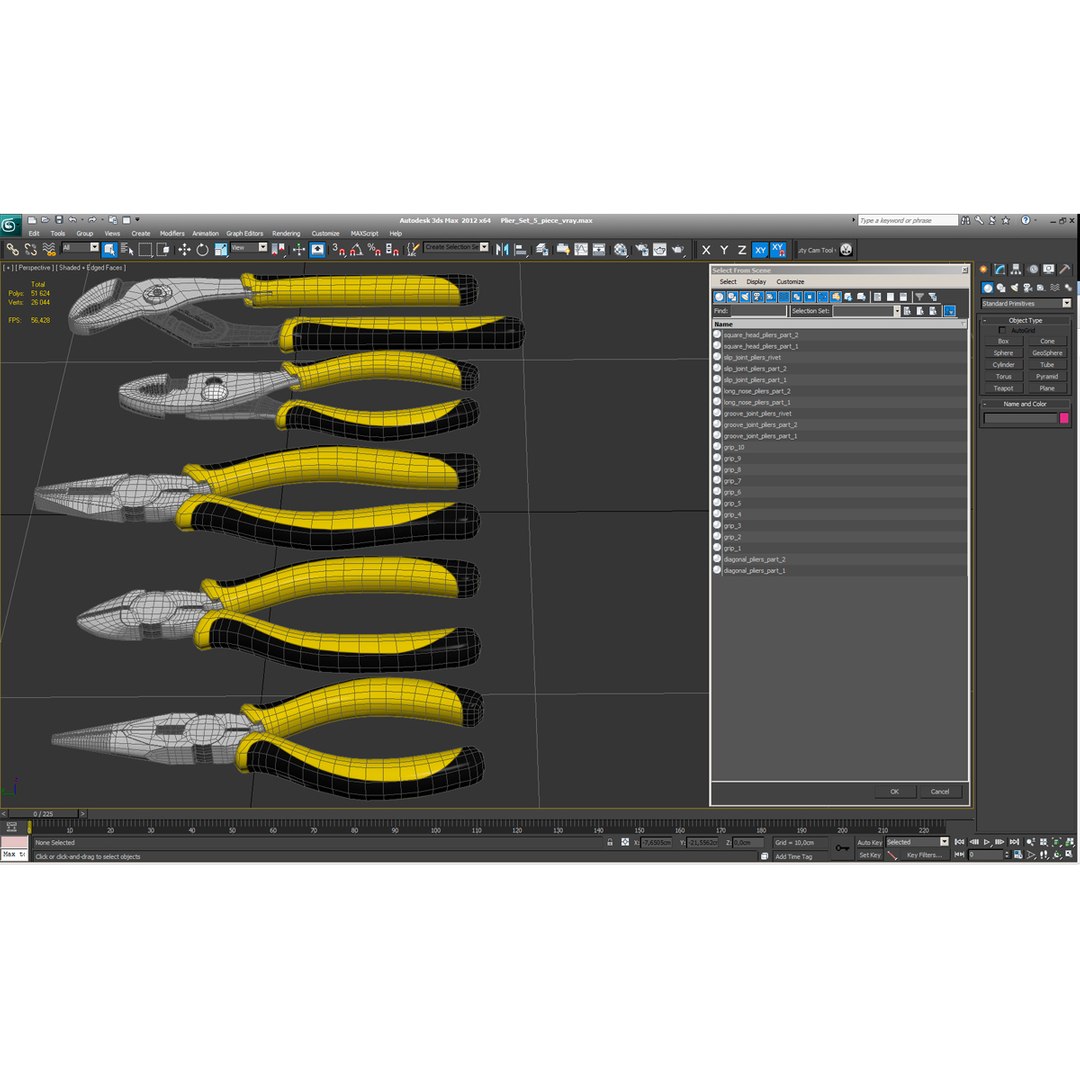The height and width of the screenshot is (1080, 1080).
Task: Restrict to Z axis
Action: pyautogui.click(x=742, y=250)
